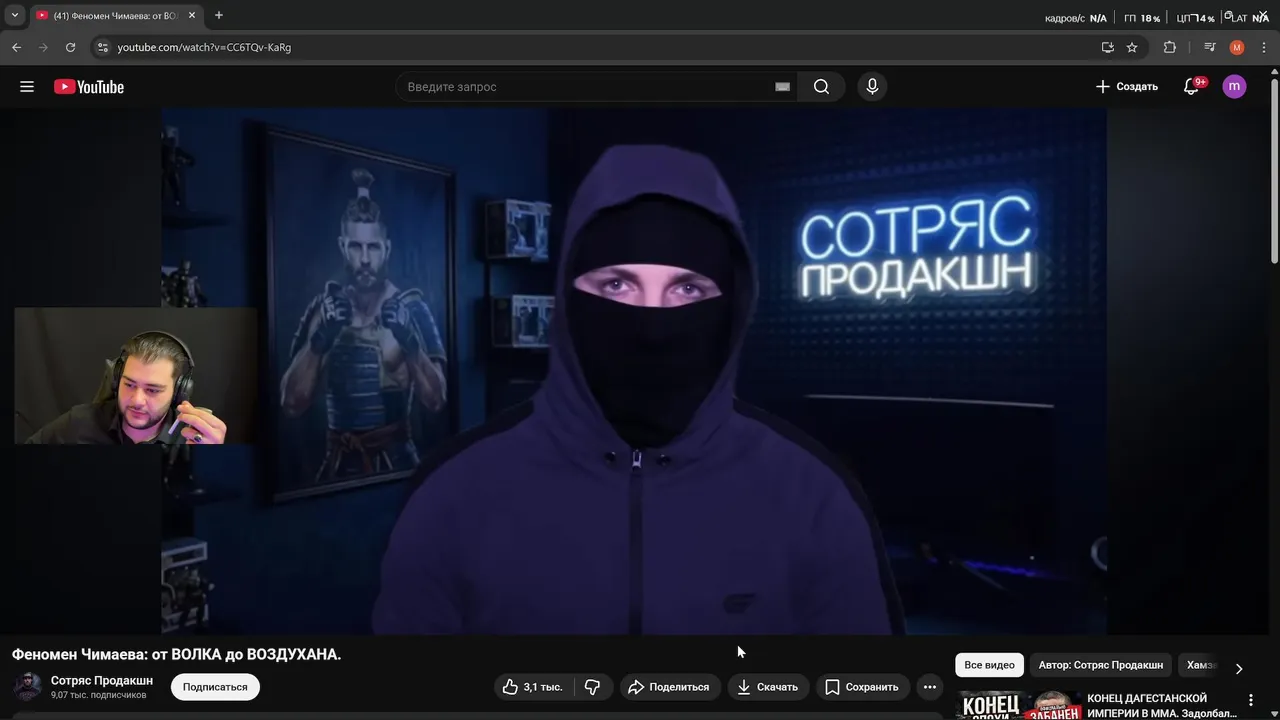Viewport: 1280px width, 720px height.
Task: Click the browser forward arrow
Action: (43, 47)
